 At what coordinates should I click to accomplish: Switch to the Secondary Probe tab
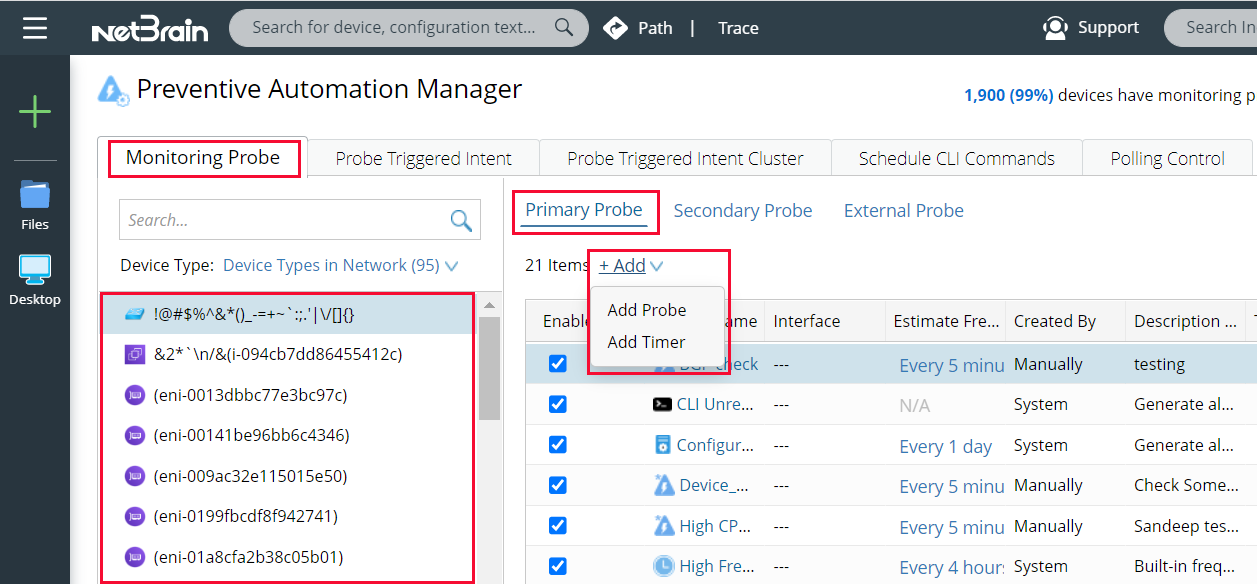[743, 210]
